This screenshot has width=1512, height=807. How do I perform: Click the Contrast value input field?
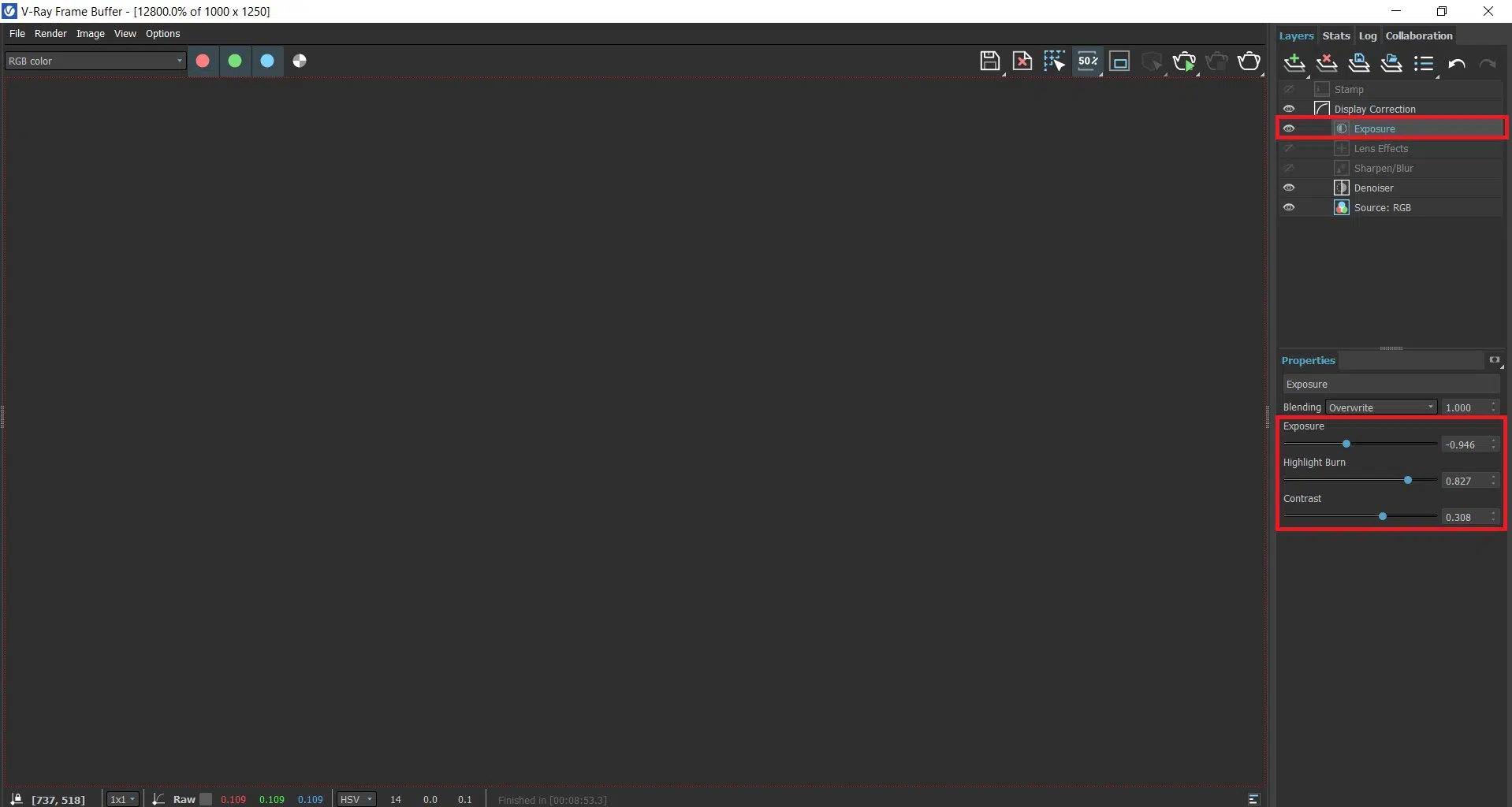[1465, 517]
